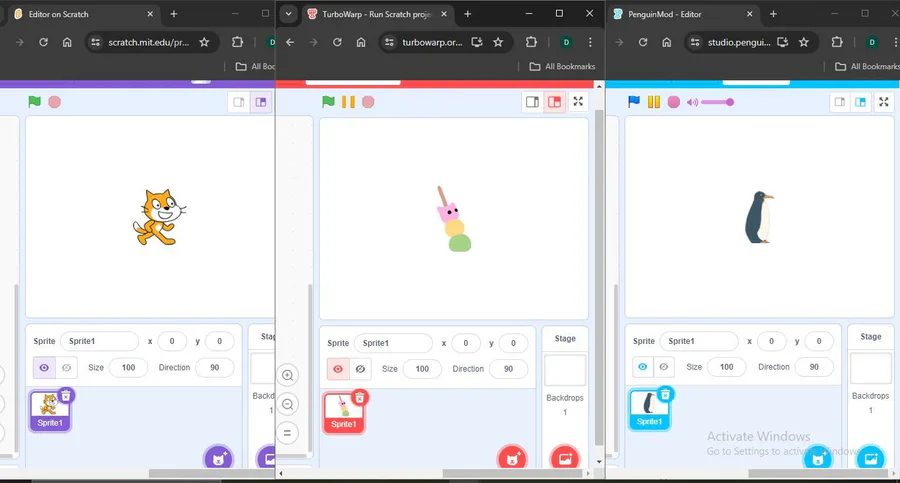Enter fullscreen stage mode in PenguinMod
The height and width of the screenshot is (483, 900).
(x=884, y=102)
